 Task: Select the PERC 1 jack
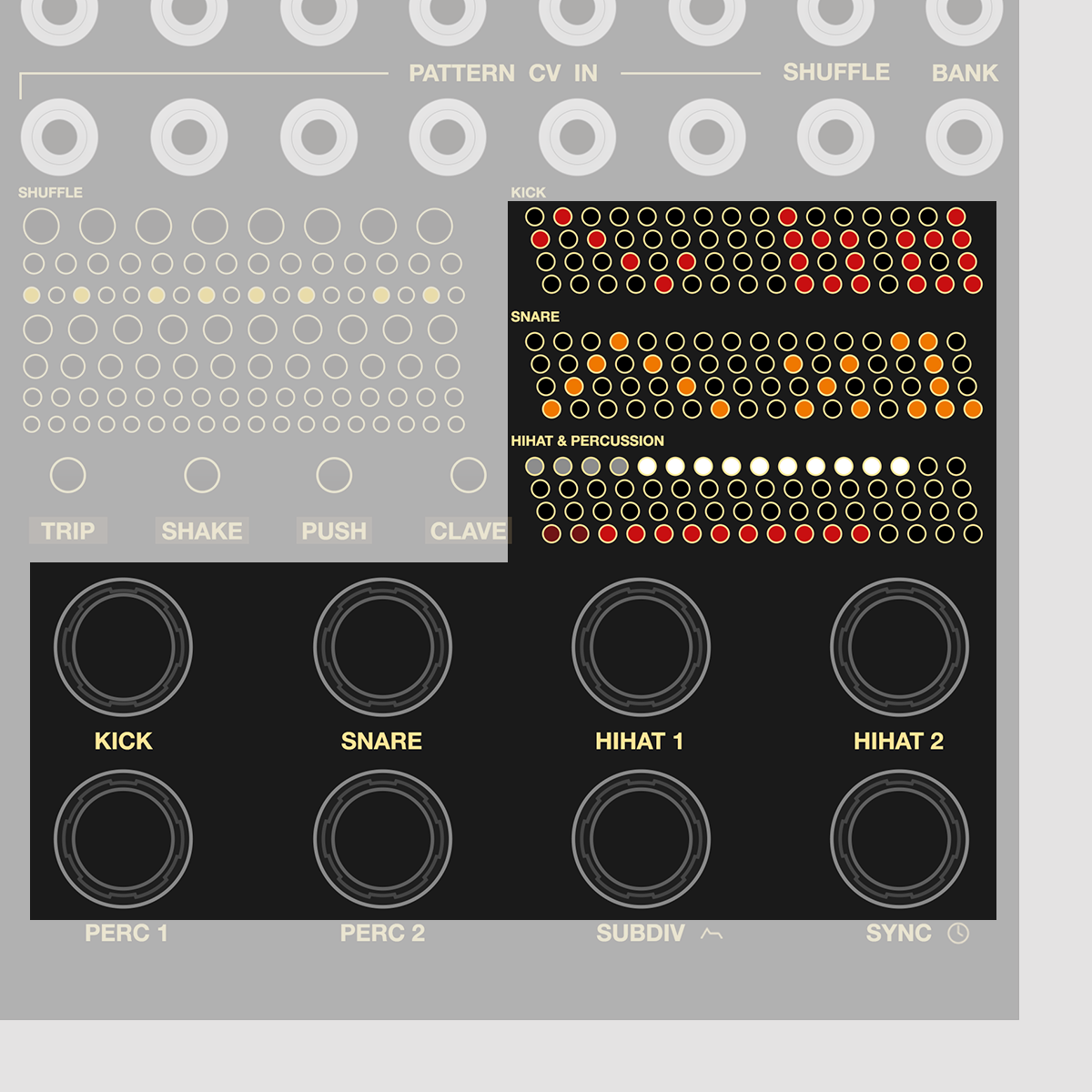(x=123, y=839)
